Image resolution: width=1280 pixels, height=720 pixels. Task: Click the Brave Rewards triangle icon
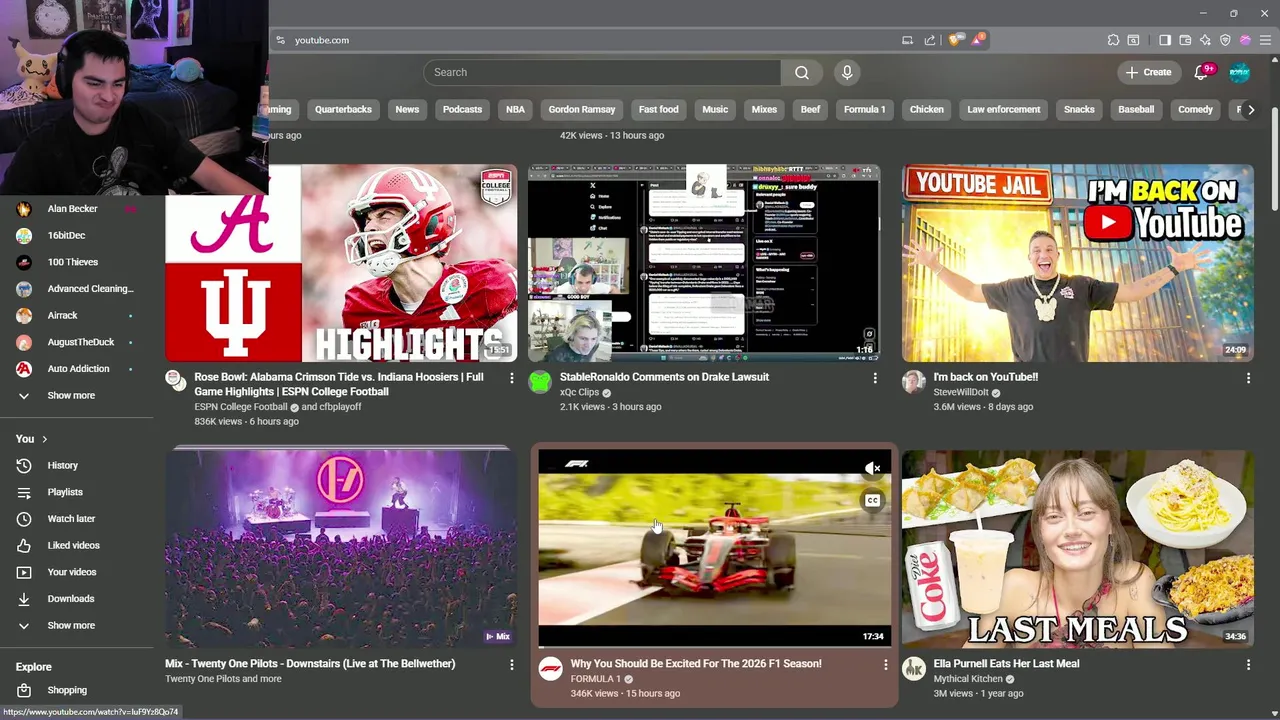click(x=977, y=40)
